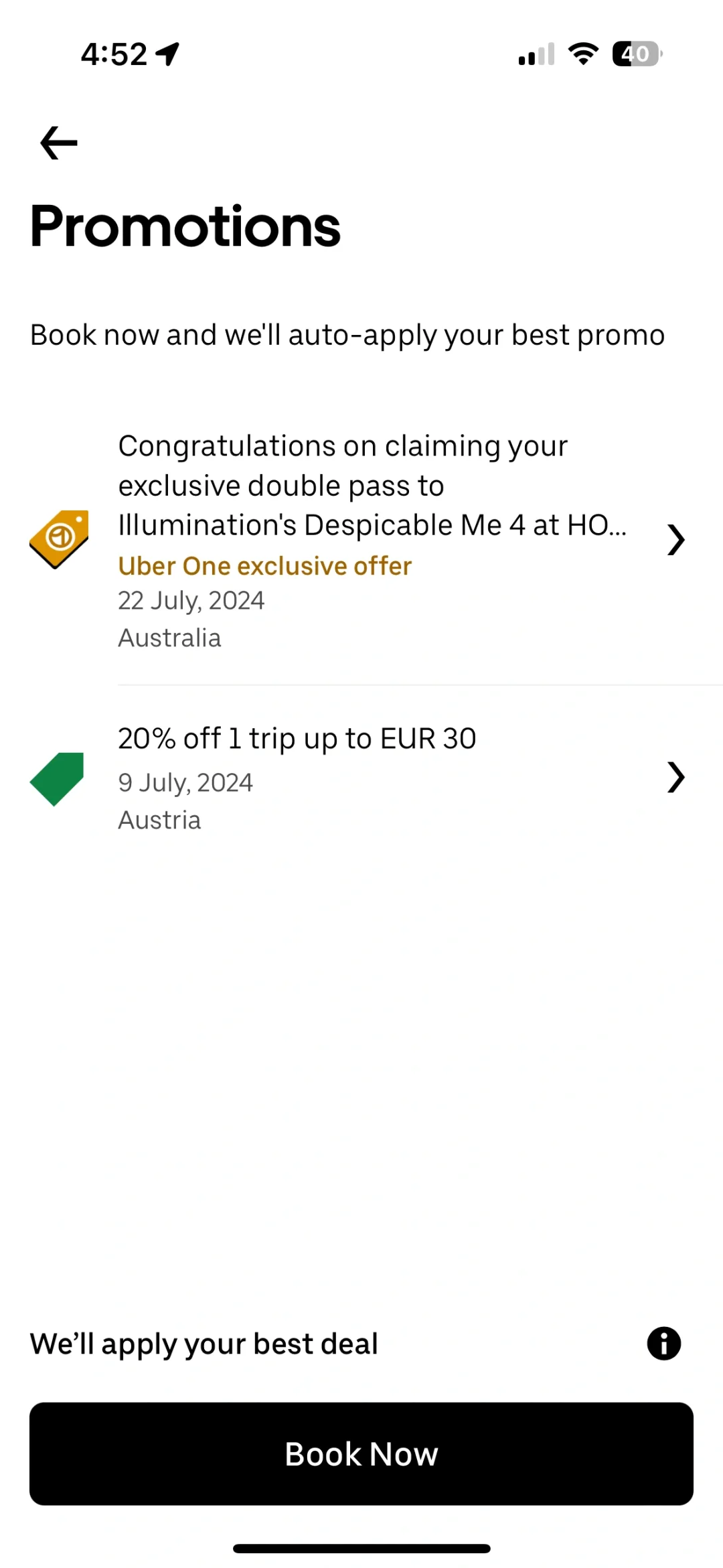Open the best deal info icon
723x1568 pixels.
tap(663, 1344)
